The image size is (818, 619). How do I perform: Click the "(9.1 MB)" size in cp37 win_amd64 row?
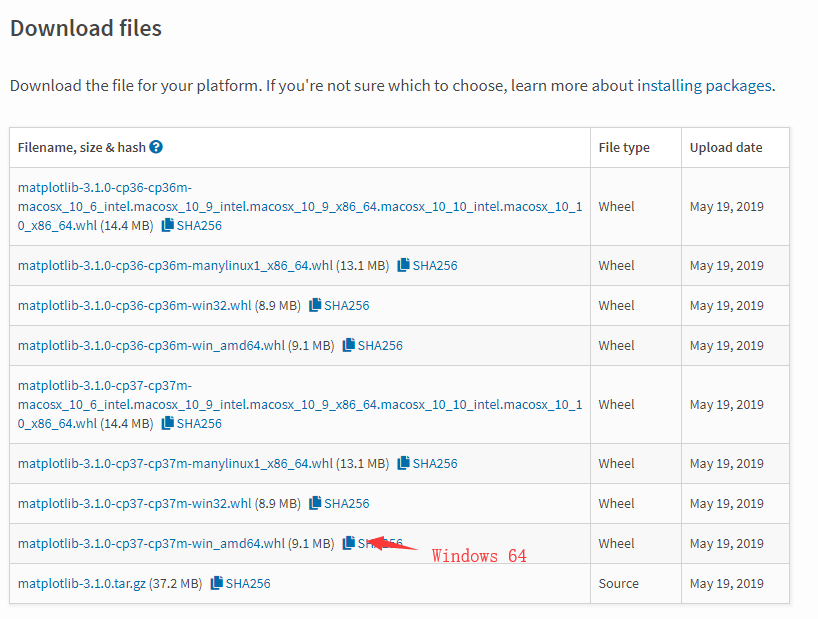pyautogui.click(x=311, y=543)
